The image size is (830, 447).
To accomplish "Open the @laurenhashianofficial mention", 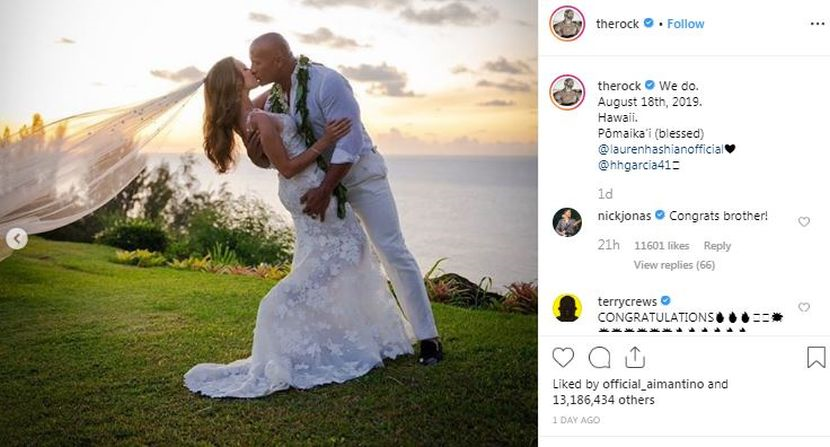I will pyautogui.click(x=661, y=149).
